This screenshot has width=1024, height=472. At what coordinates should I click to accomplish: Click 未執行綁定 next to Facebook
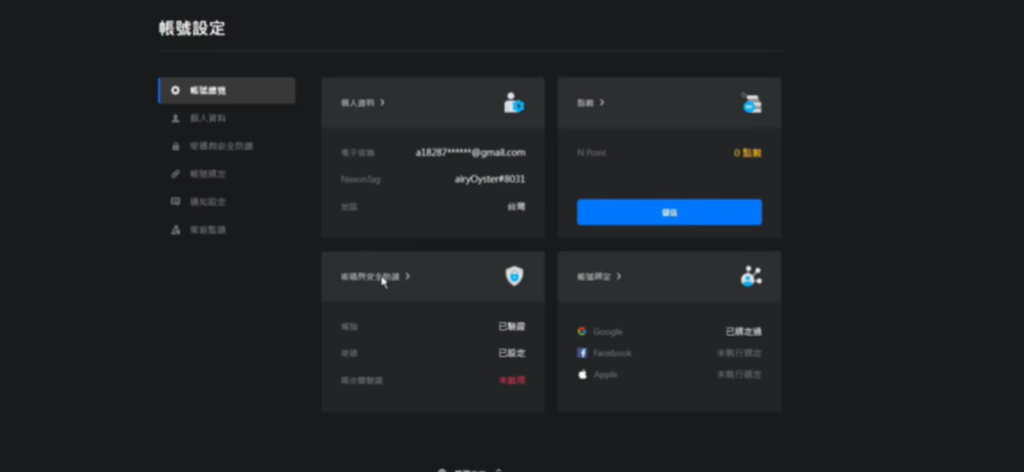(x=738, y=353)
